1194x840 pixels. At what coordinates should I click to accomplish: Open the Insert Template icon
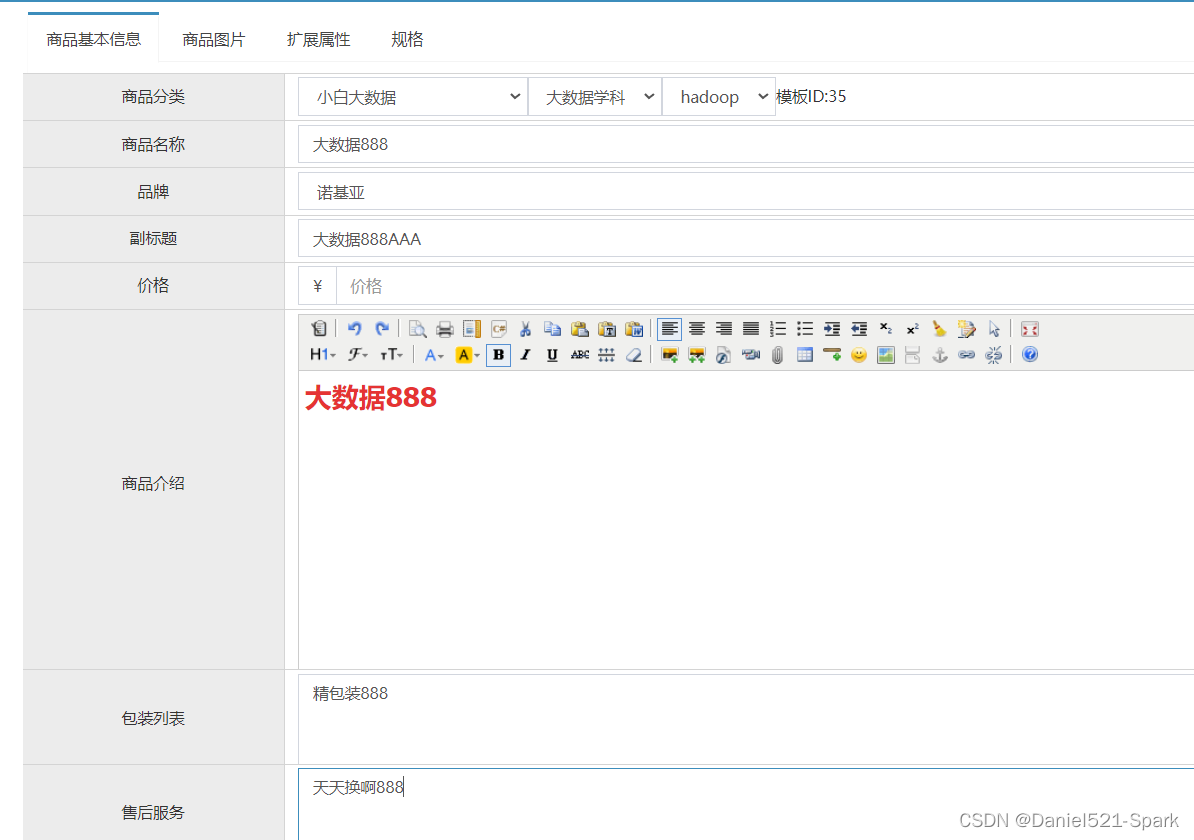[x=472, y=328]
